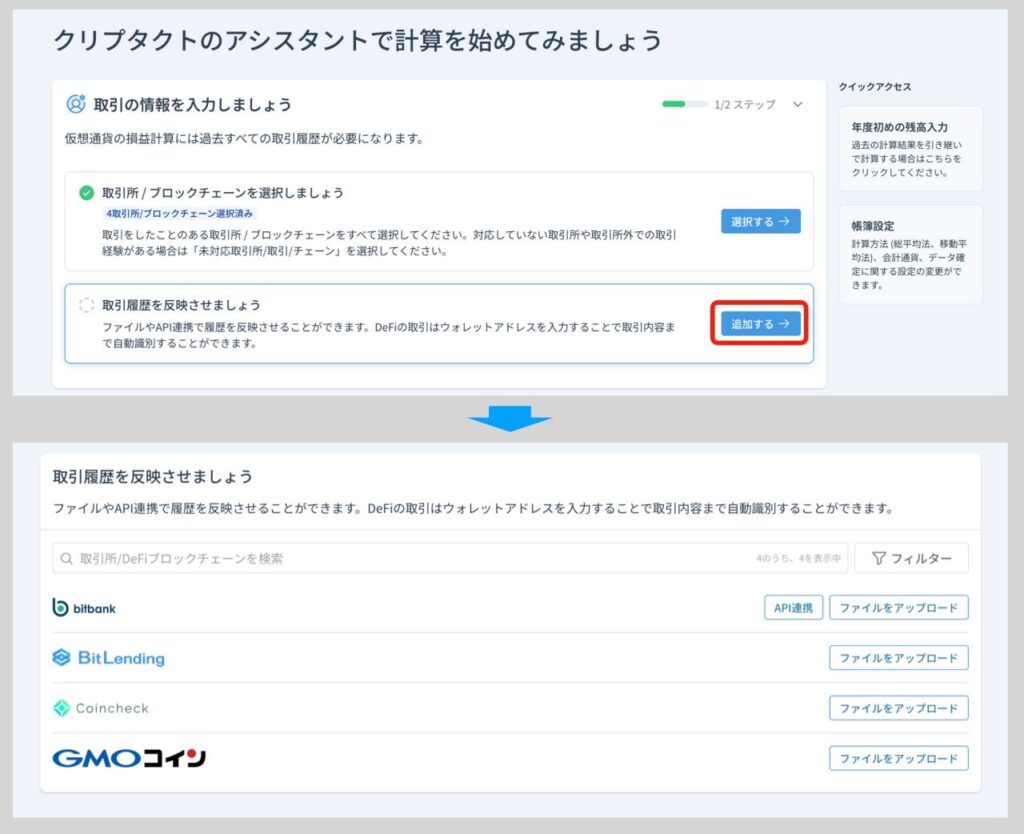This screenshot has width=1024, height=834.
Task: Select the BitLending service icon
Action: click(62, 658)
